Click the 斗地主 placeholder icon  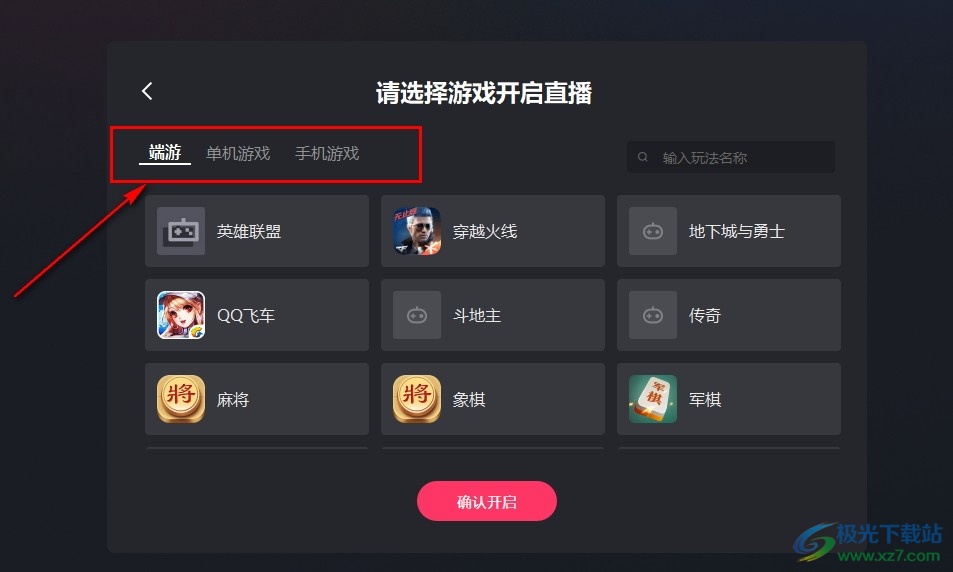click(417, 315)
